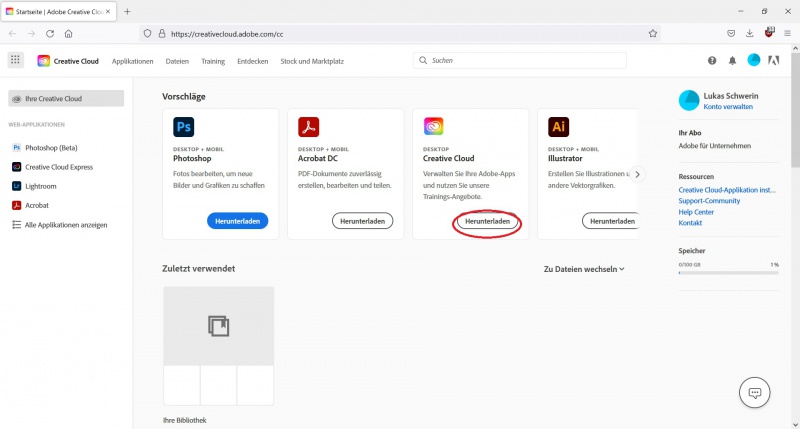
Task: Open the notifications bell icon
Action: [x=732, y=61]
